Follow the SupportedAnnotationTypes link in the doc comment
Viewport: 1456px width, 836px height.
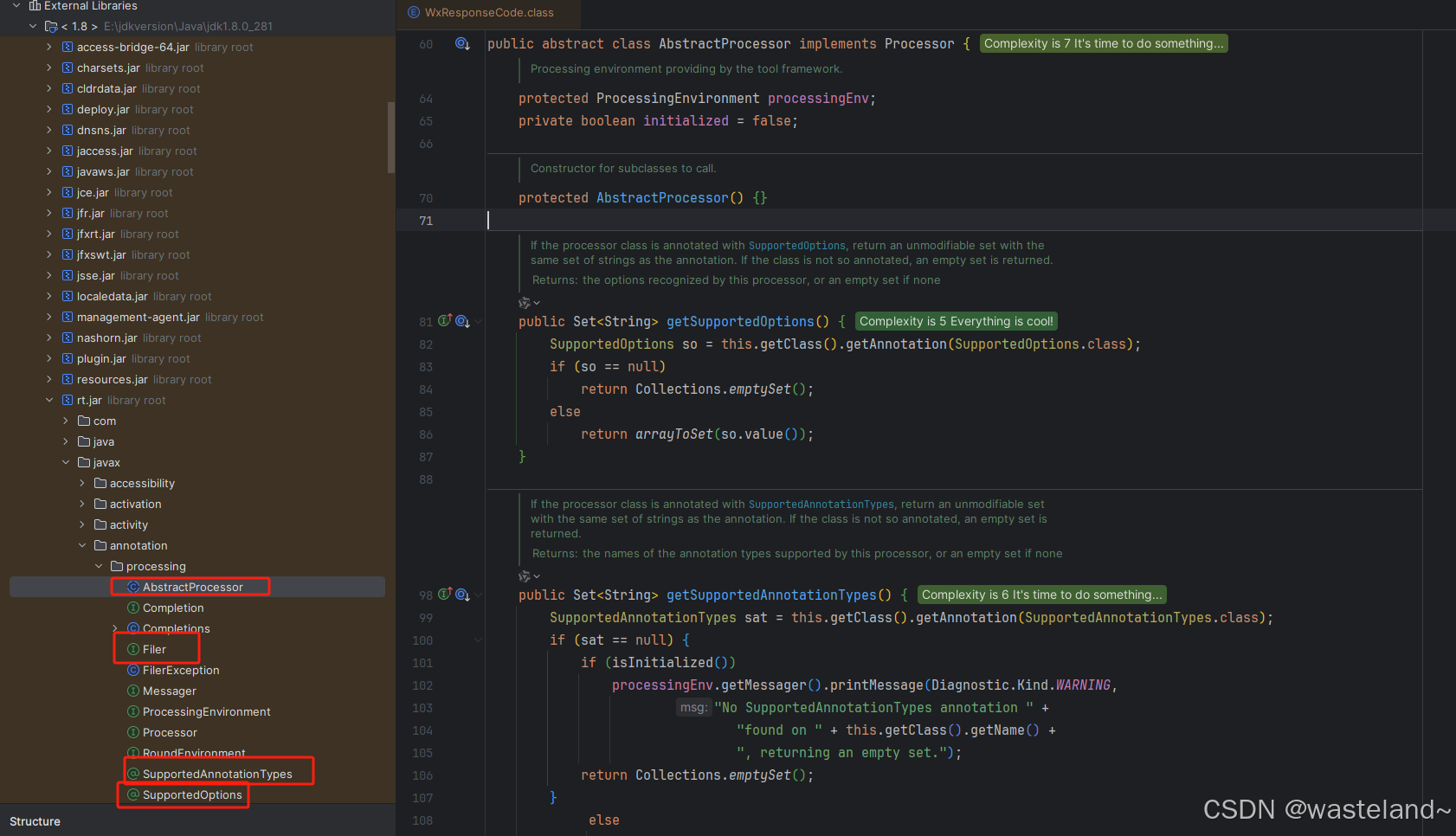pos(821,505)
